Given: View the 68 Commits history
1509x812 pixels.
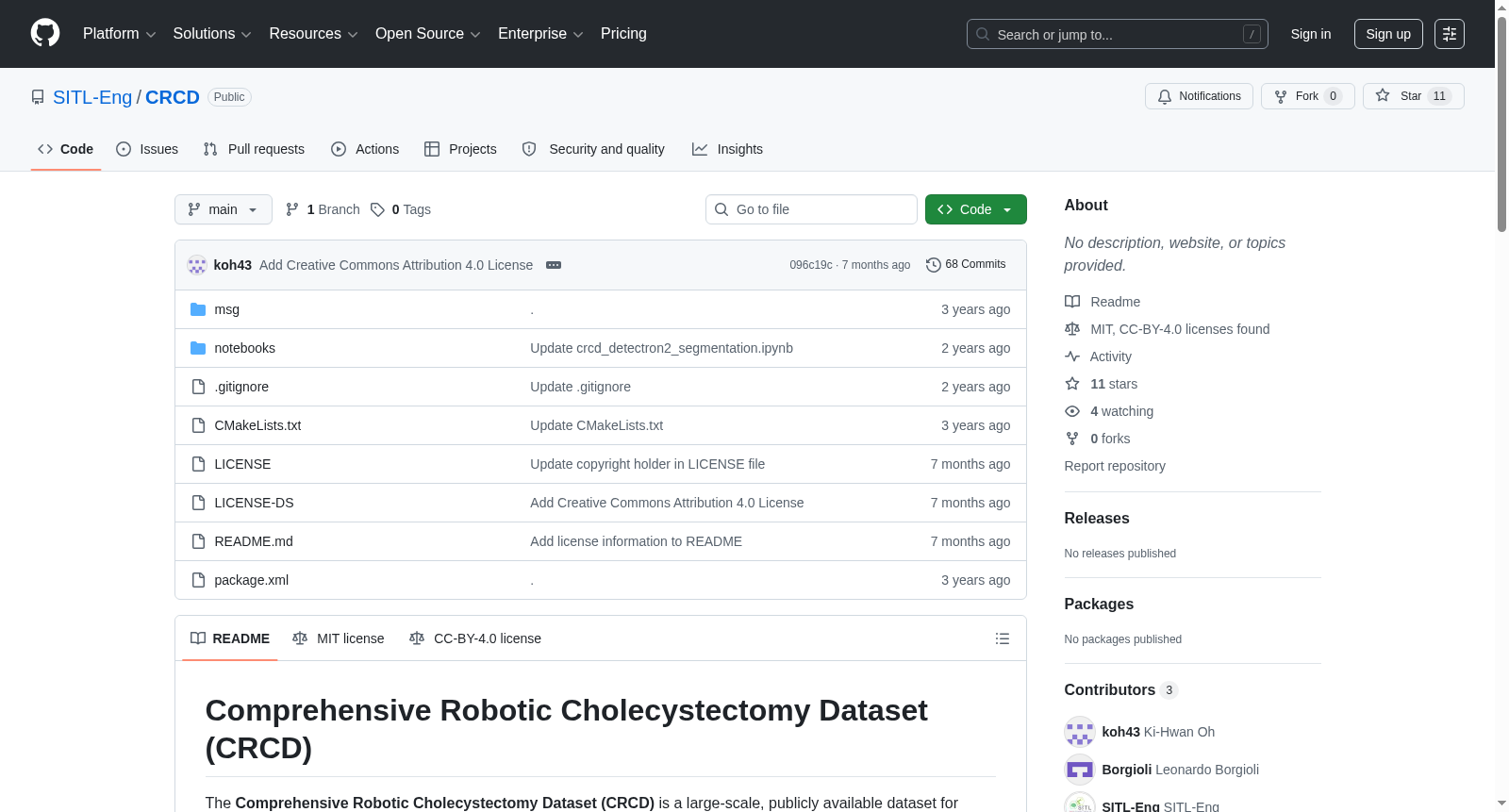Looking at the screenshot, I should [x=966, y=265].
